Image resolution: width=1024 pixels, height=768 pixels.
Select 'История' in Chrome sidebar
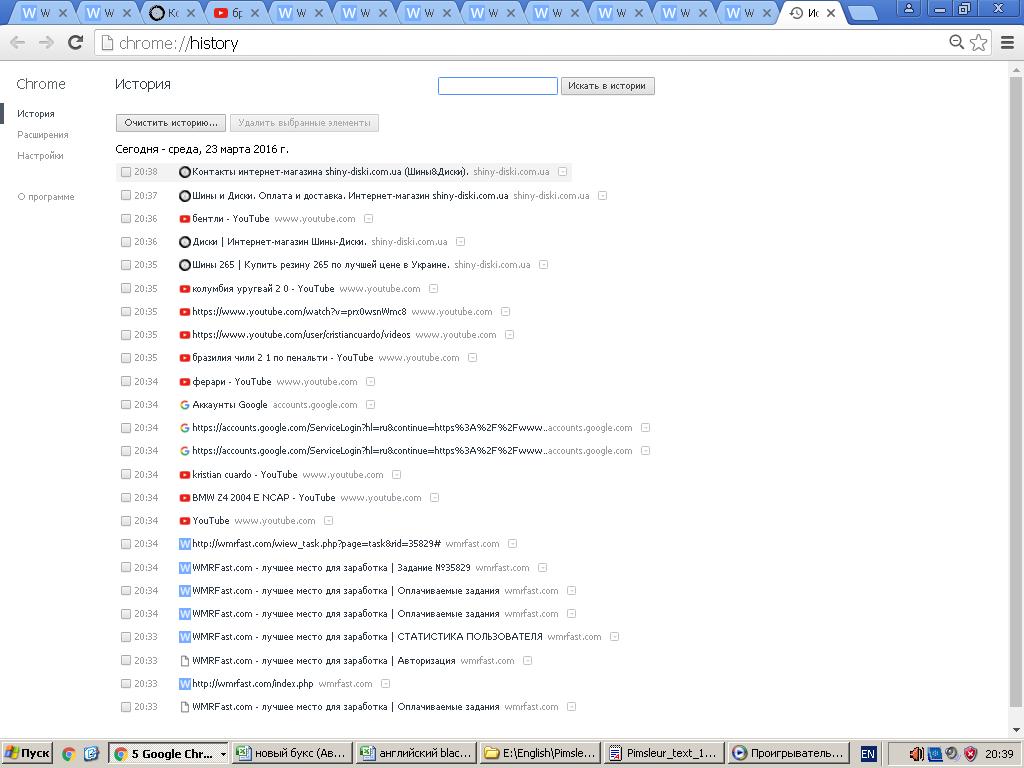click(36, 114)
